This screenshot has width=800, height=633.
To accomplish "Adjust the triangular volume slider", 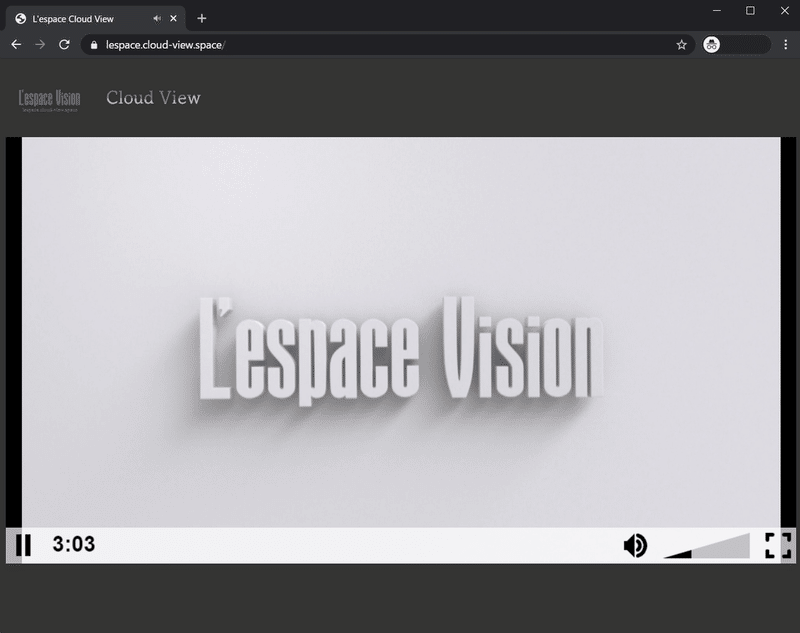I will click(707, 545).
